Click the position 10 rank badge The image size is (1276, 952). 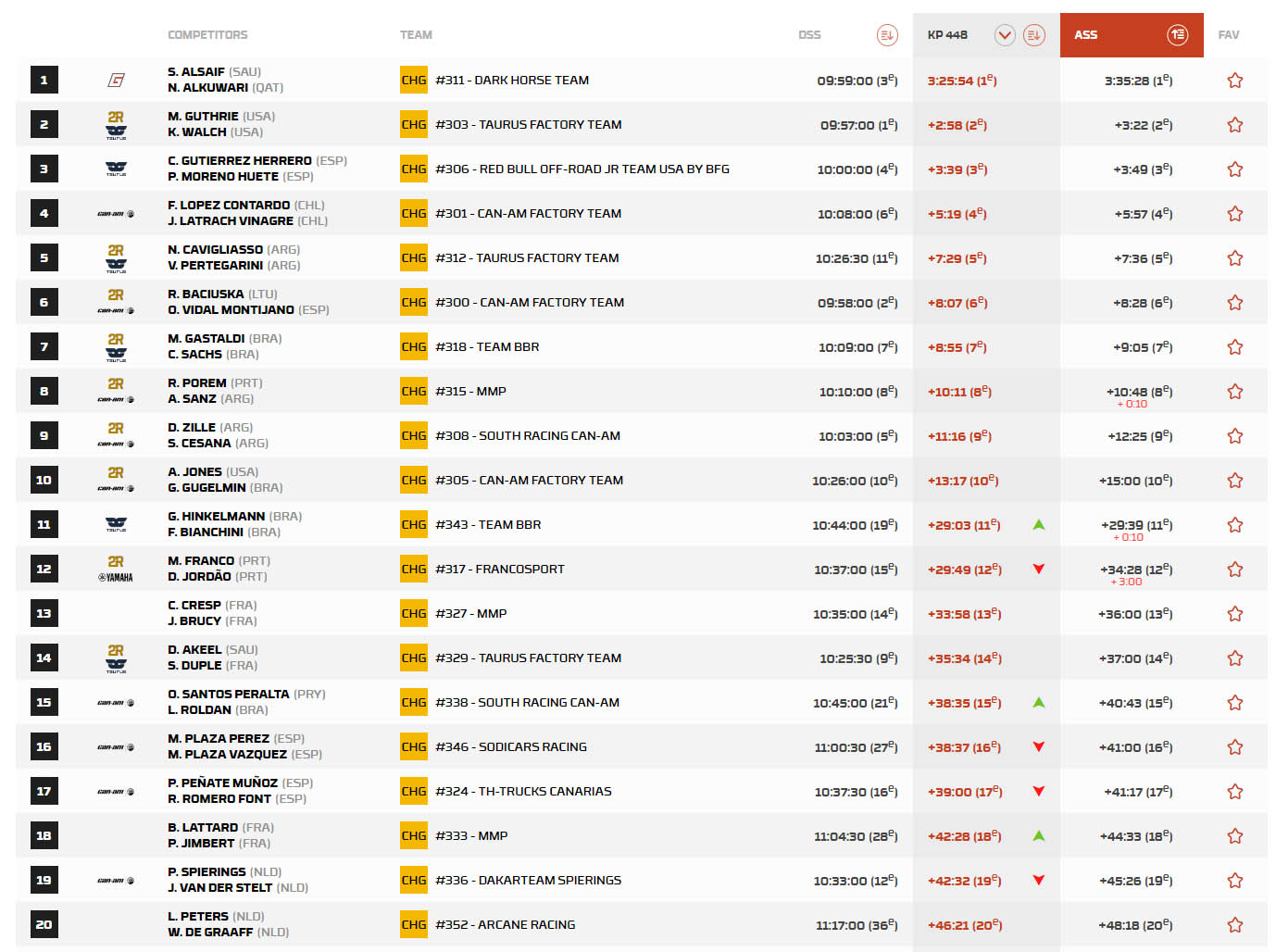coord(44,481)
